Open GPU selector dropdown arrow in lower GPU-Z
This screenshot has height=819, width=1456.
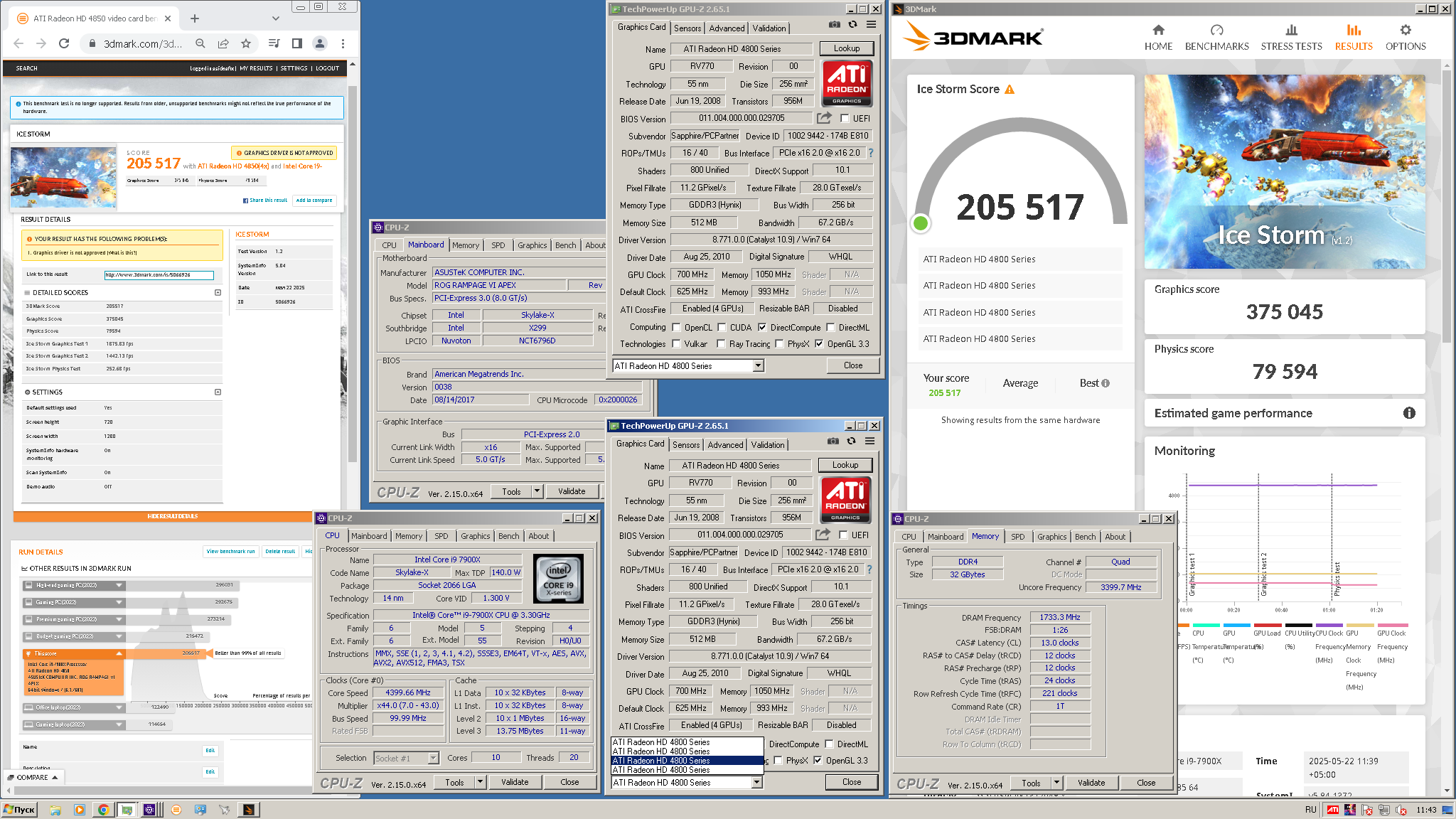tap(756, 782)
